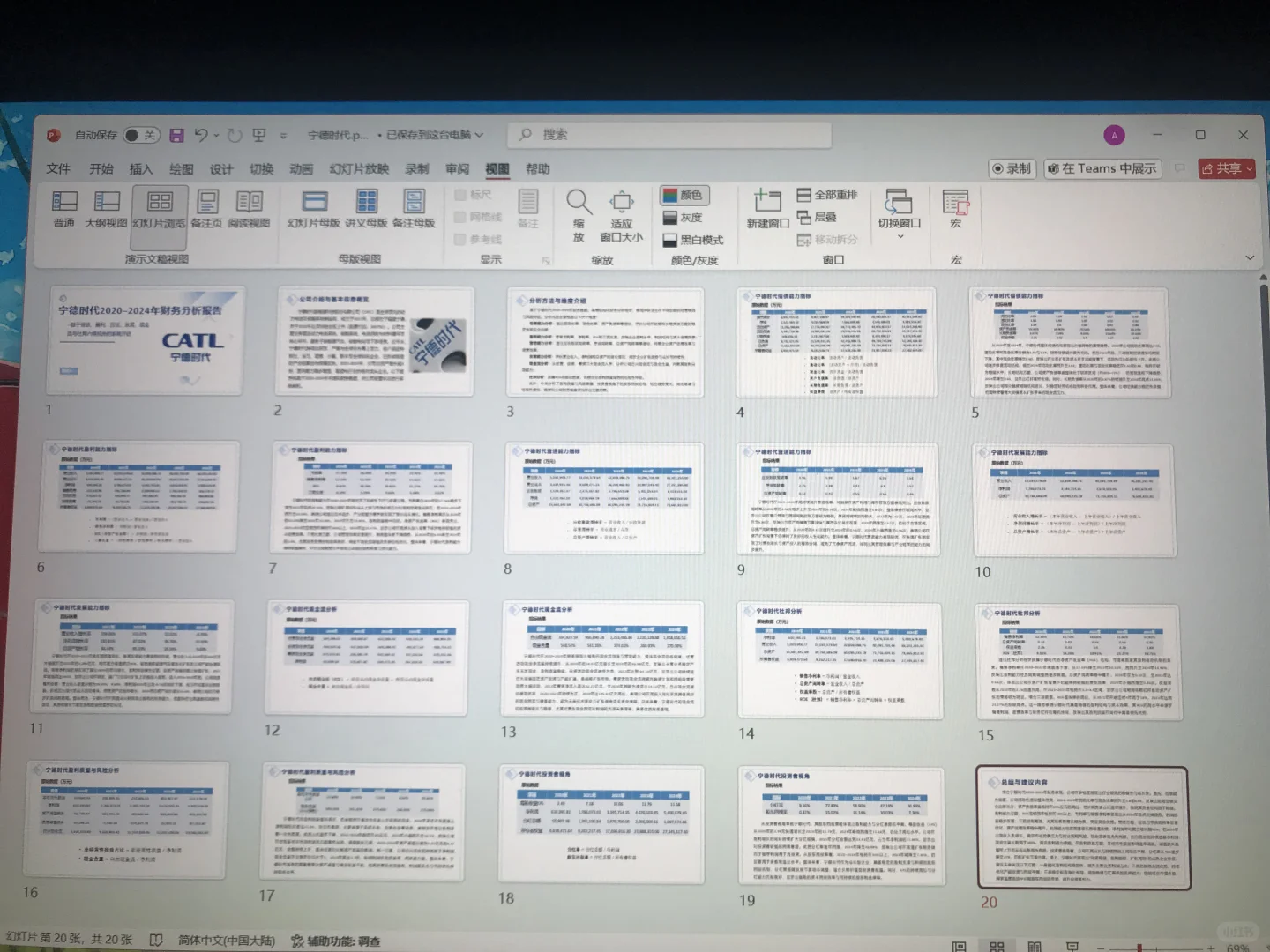
Task: Click 新建窗口 new window
Action: click(767, 210)
